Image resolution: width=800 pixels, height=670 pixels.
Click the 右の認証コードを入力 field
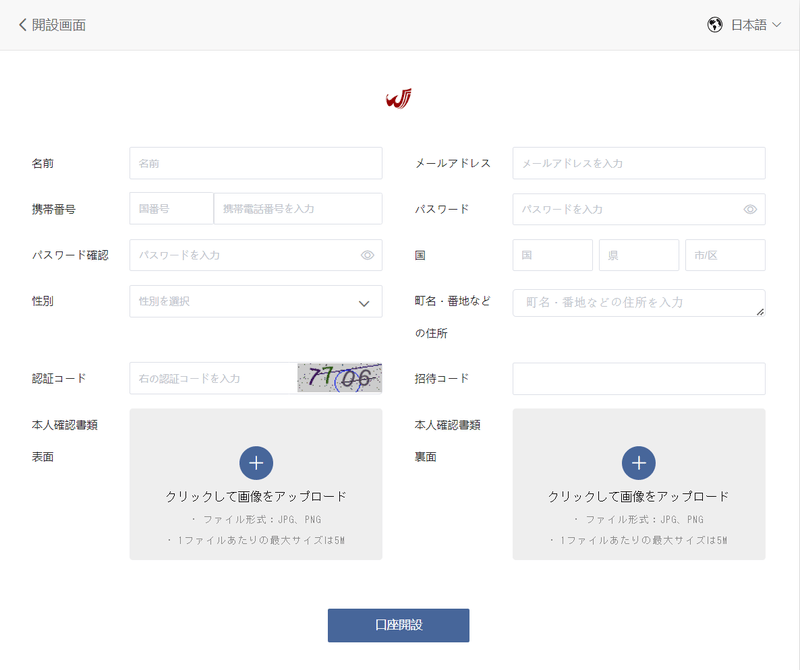coord(213,379)
